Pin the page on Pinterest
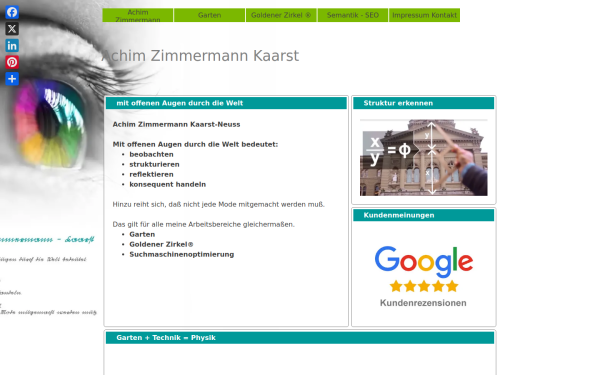 [12, 62]
